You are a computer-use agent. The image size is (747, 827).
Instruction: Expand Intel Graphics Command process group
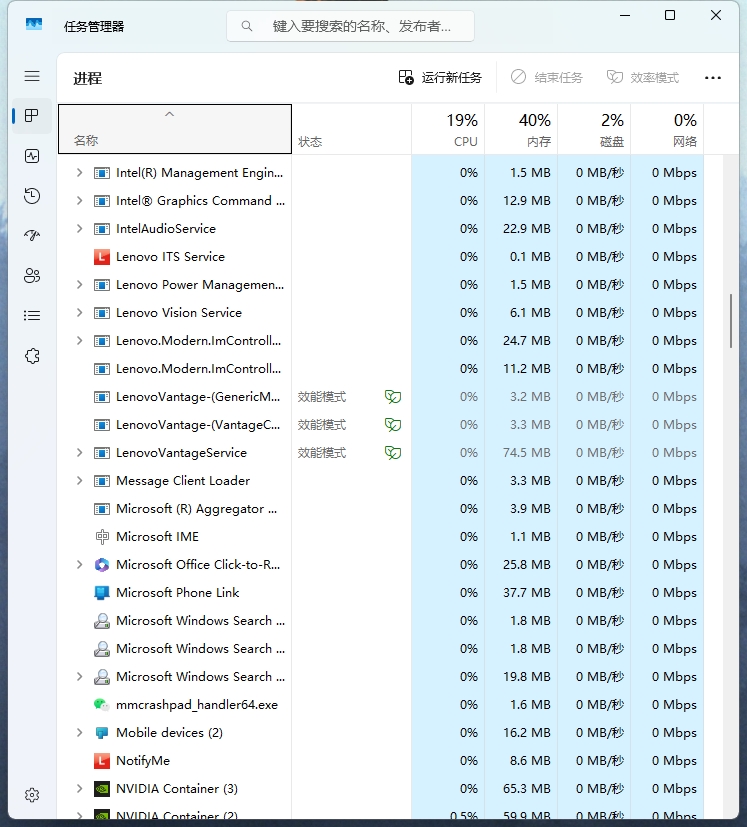79,200
